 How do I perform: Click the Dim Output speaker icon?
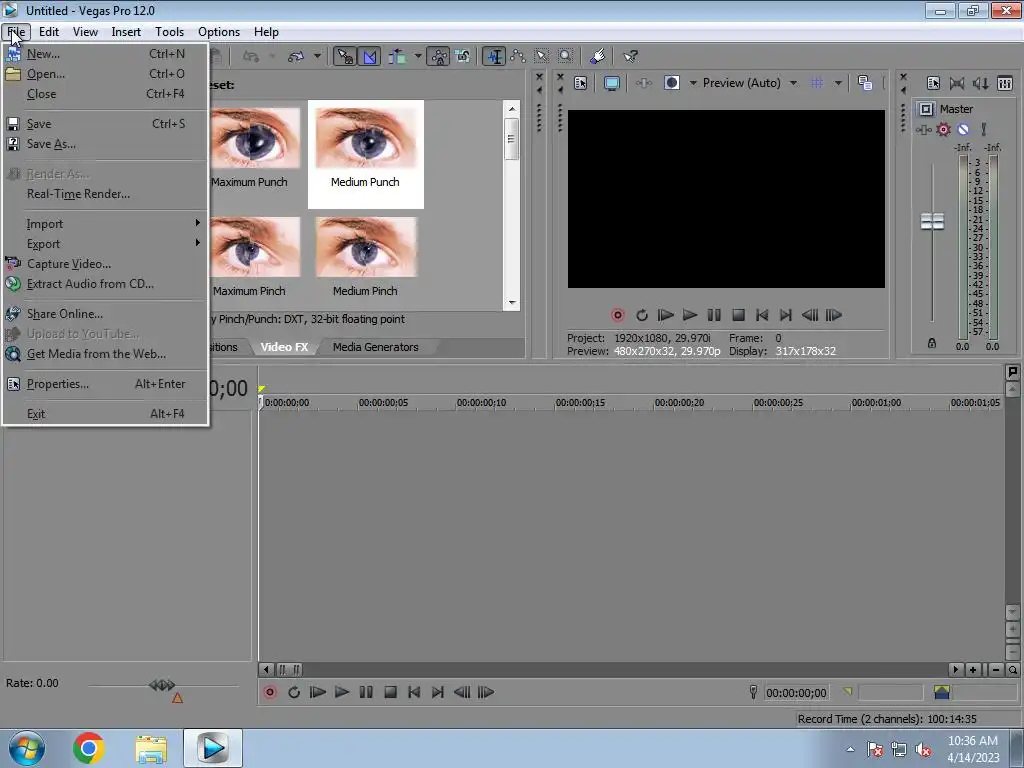pos(980,83)
